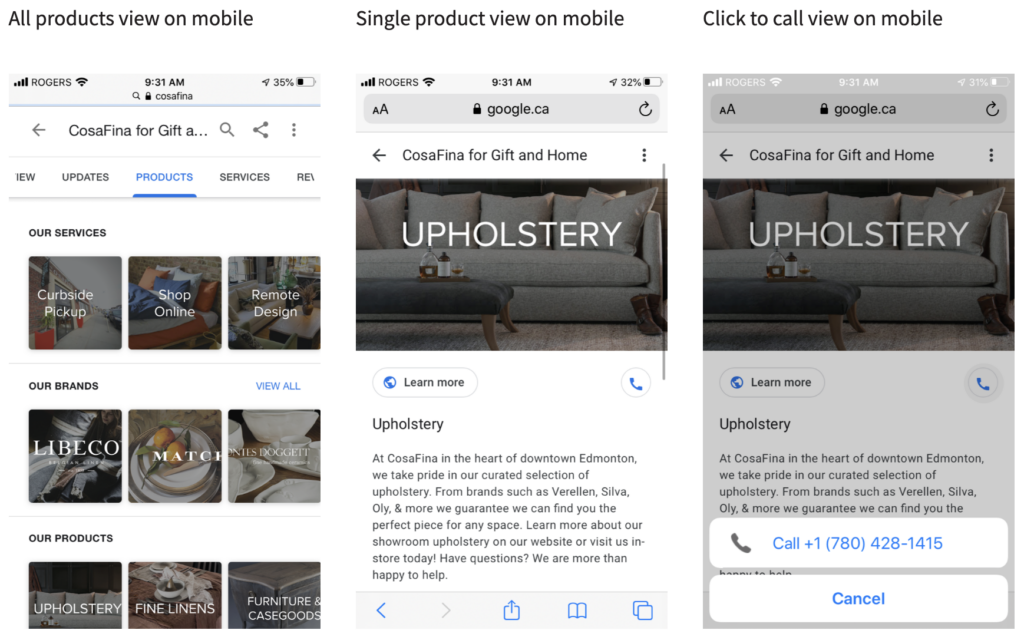Screen dimensions: 1024x640
Task: Tap the share icon beside the search icon
Action: tap(260, 130)
